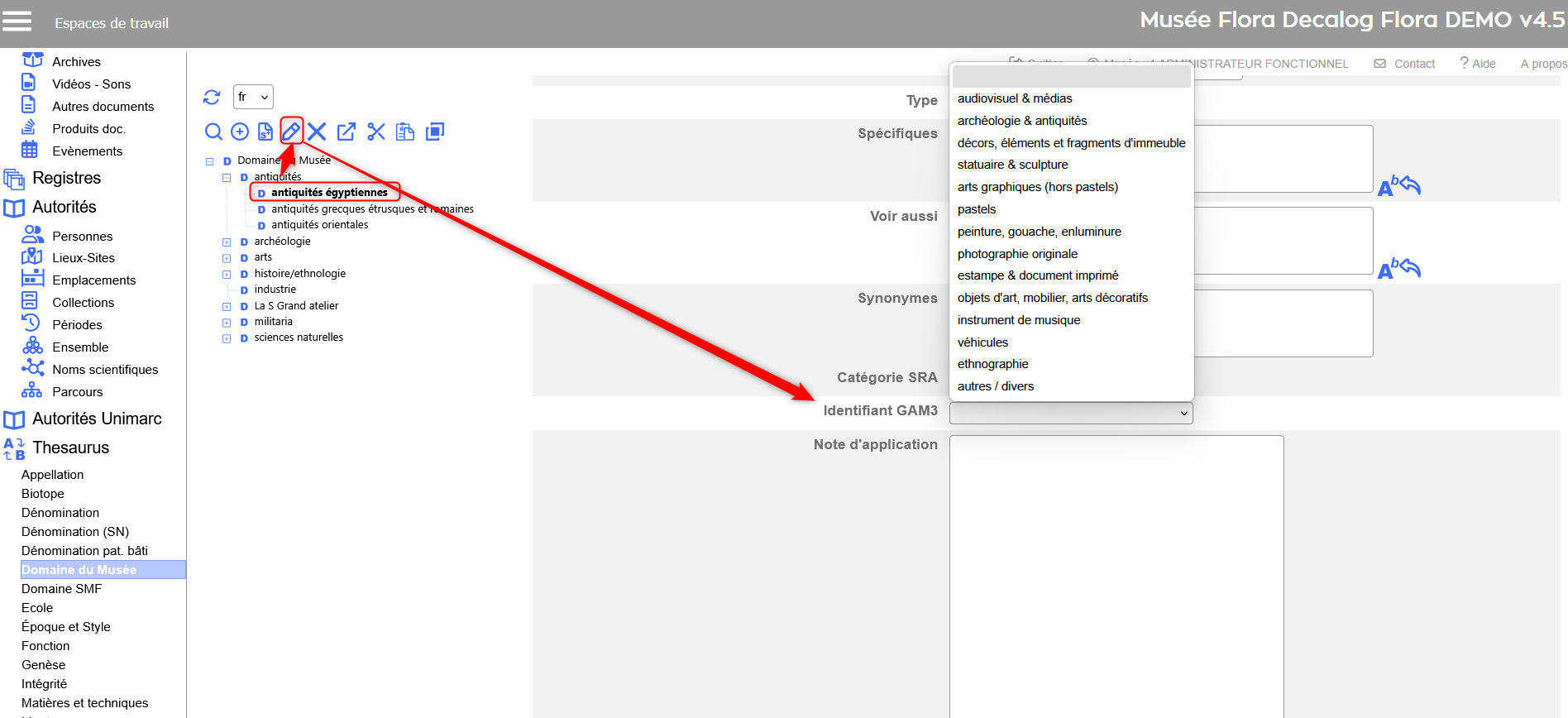Image resolution: width=1568 pixels, height=718 pixels.
Task: Click the magnifier search icon in tree toolbar
Action: (x=213, y=132)
